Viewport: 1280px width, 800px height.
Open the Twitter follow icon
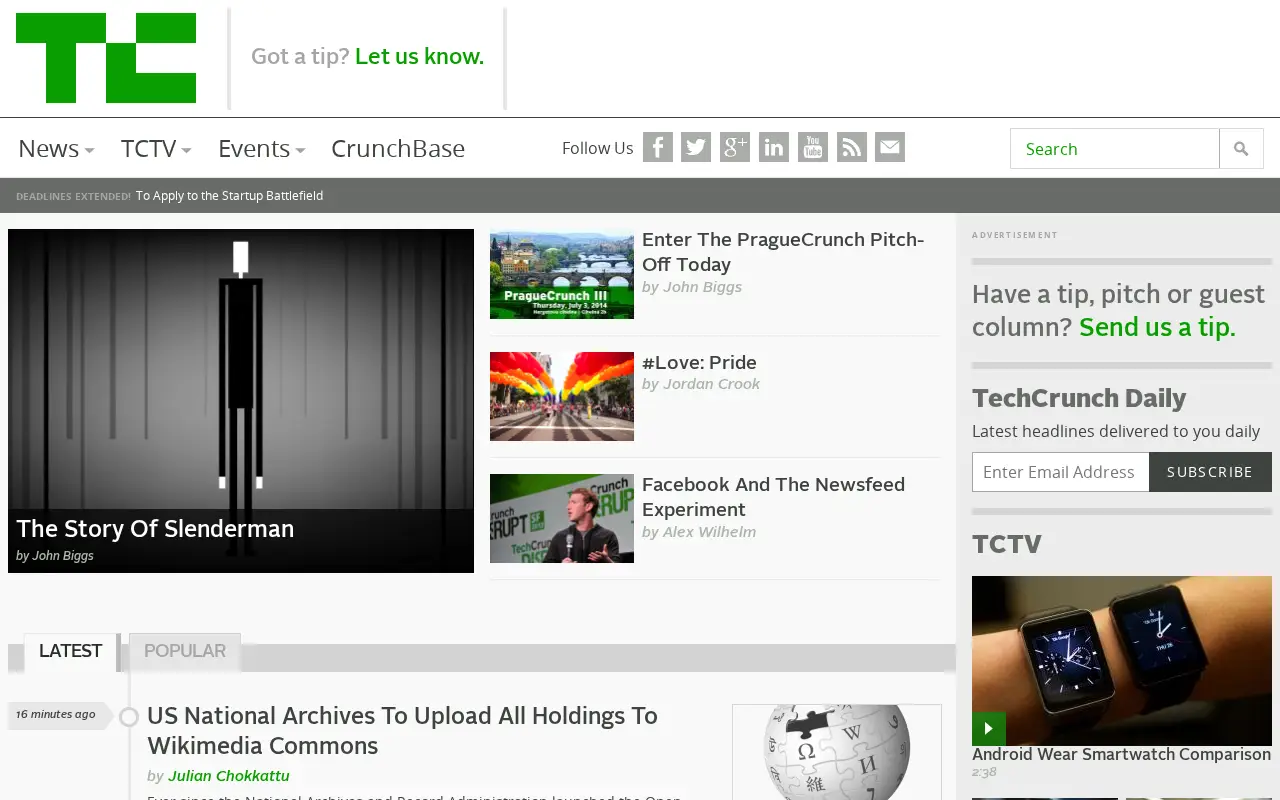pos(696,147)
